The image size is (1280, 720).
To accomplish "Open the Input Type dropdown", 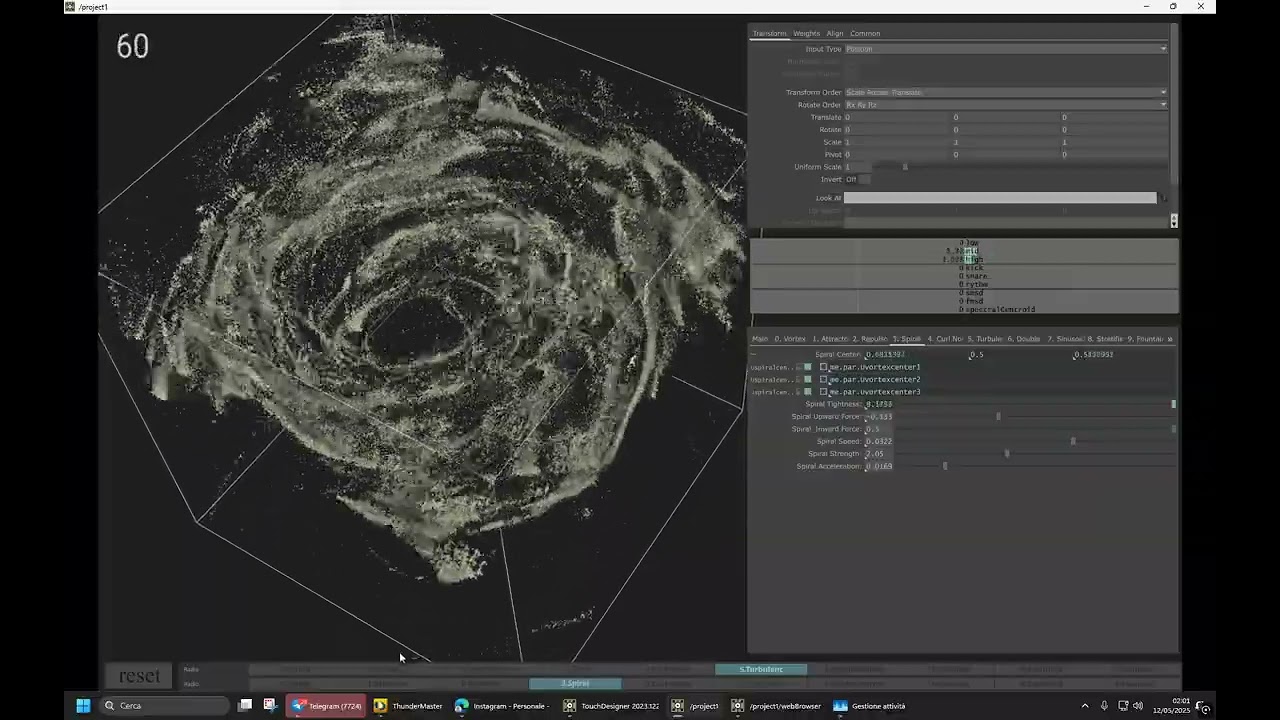I will [x=1006, y=49].
